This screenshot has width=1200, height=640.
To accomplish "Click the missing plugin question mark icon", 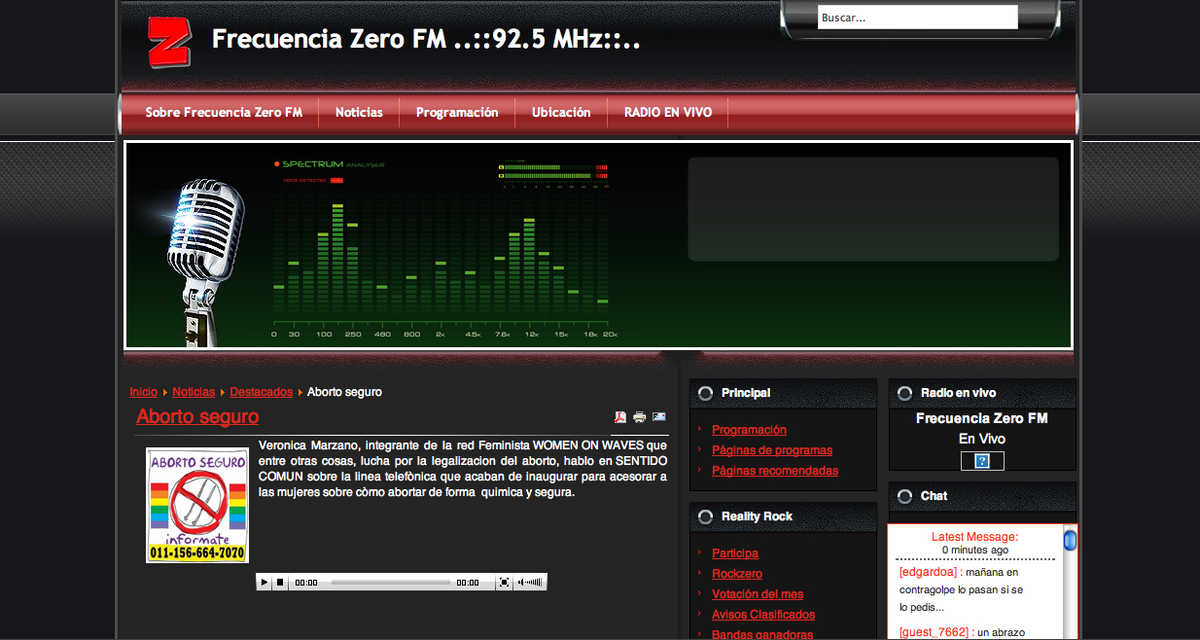I will point(982,461).
